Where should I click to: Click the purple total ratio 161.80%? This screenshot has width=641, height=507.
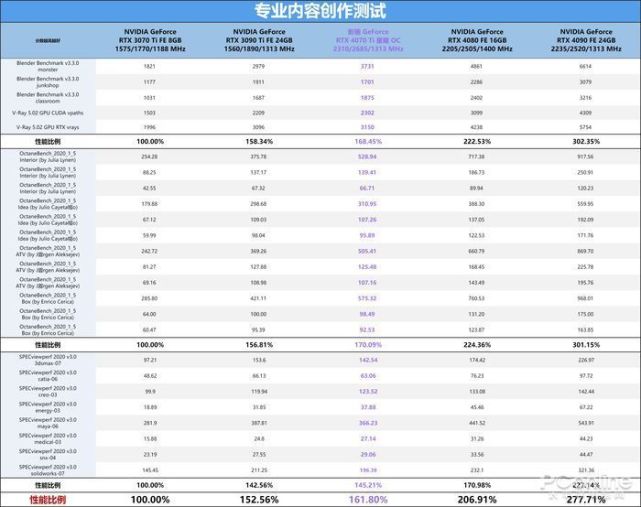tap(368, 499)
